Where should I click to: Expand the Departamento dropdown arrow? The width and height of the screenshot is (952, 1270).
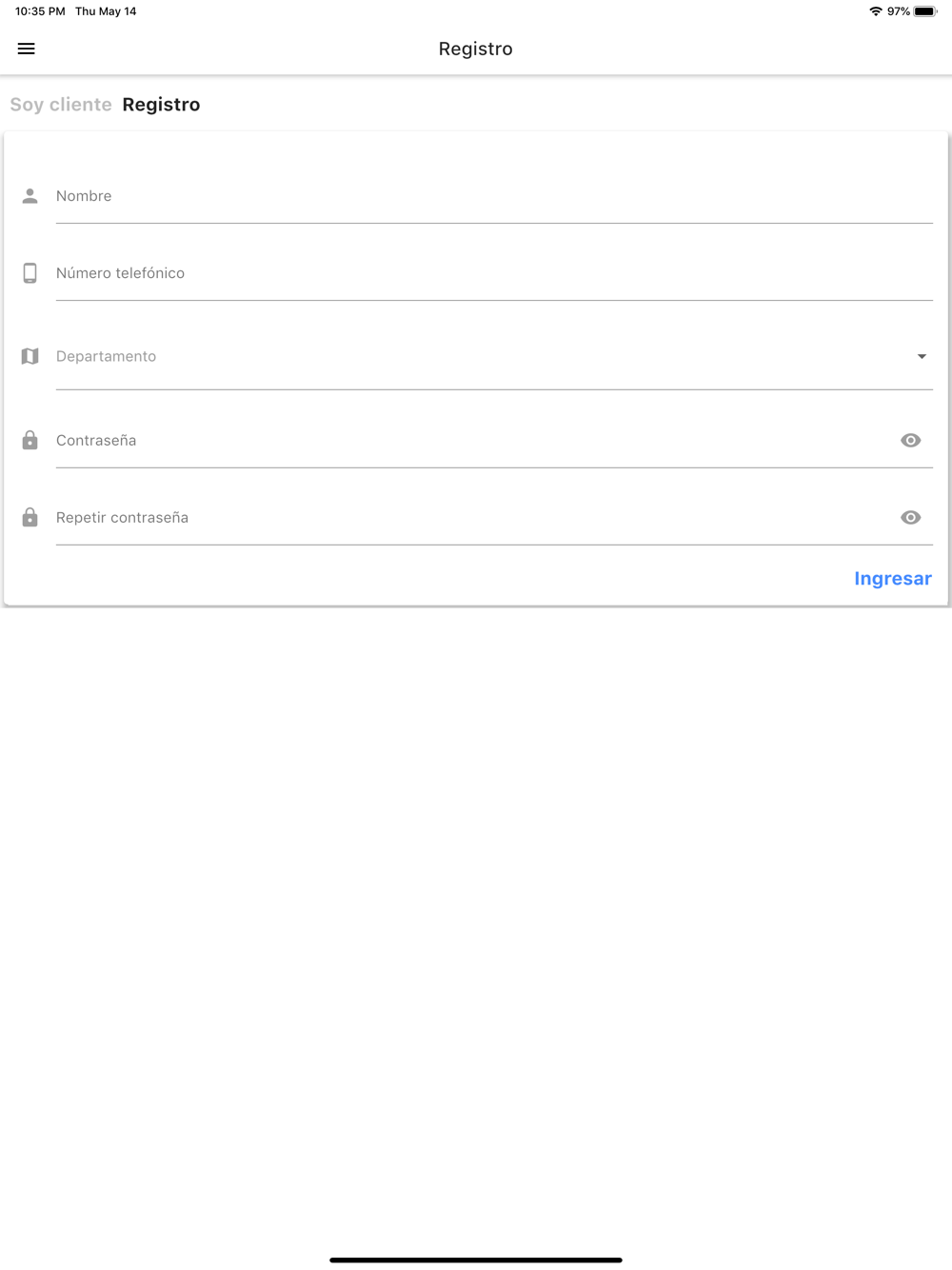tap(922, 356)
